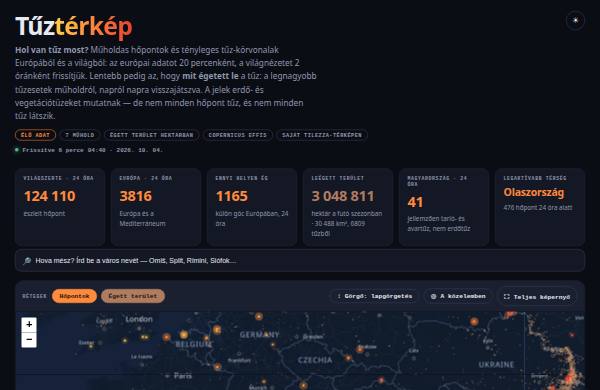This screenshot has height=390, width=600.
Task: Click the észlelt hőpont caption
Action: [44, 214]
